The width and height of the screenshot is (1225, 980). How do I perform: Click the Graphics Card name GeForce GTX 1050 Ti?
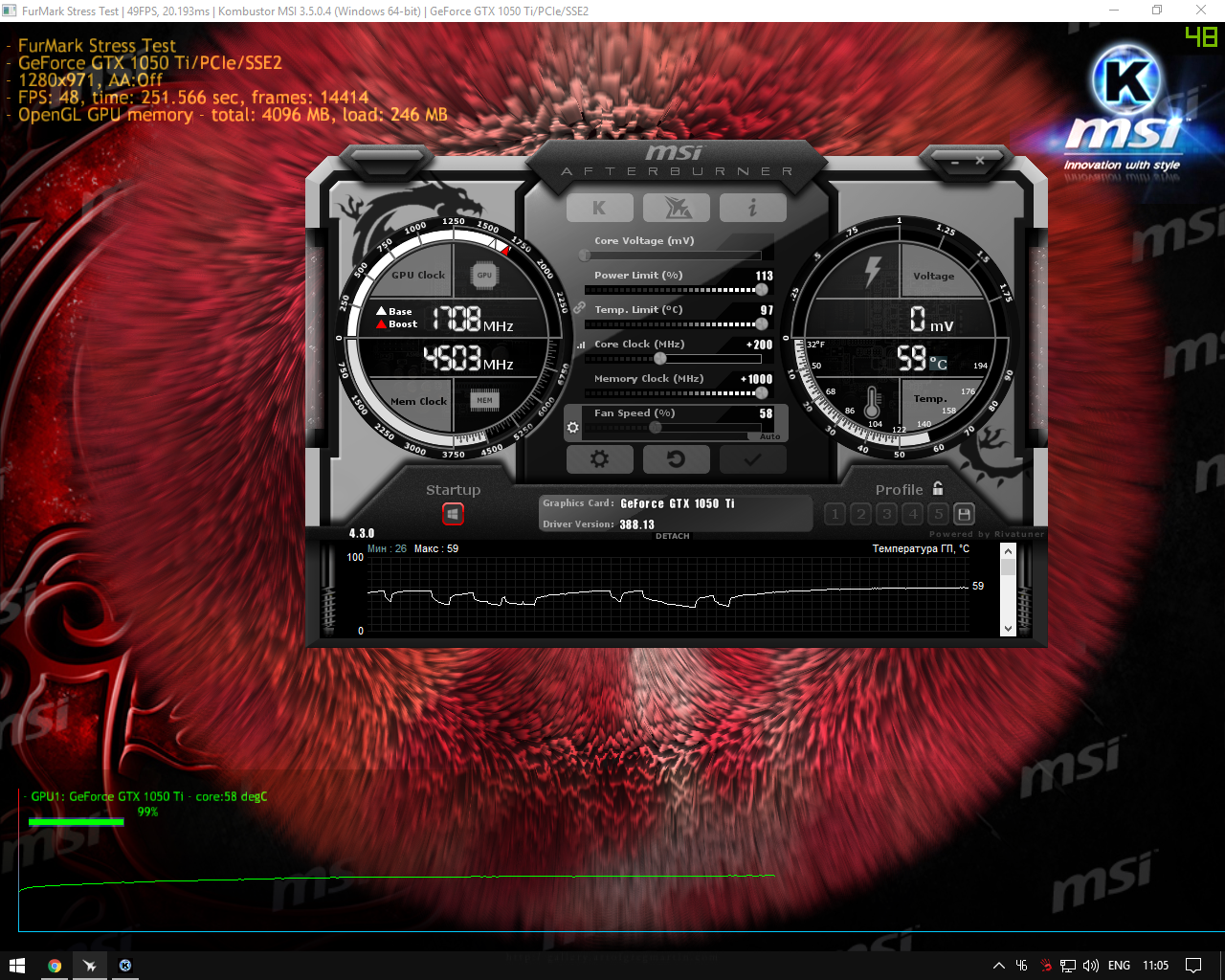point(678,503)
